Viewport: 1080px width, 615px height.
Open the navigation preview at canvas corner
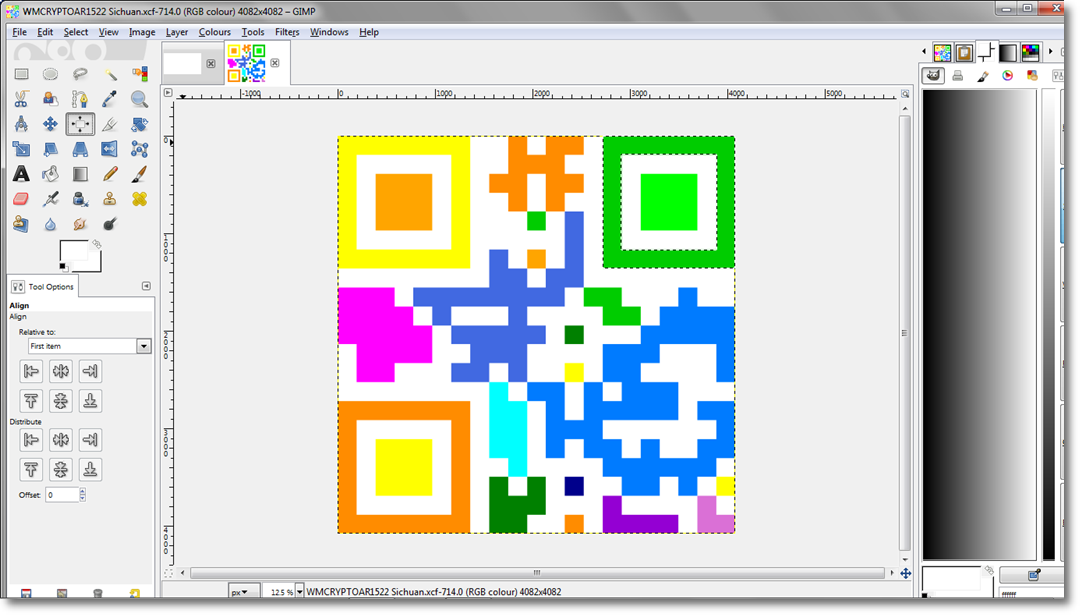(x=906, y=573)
